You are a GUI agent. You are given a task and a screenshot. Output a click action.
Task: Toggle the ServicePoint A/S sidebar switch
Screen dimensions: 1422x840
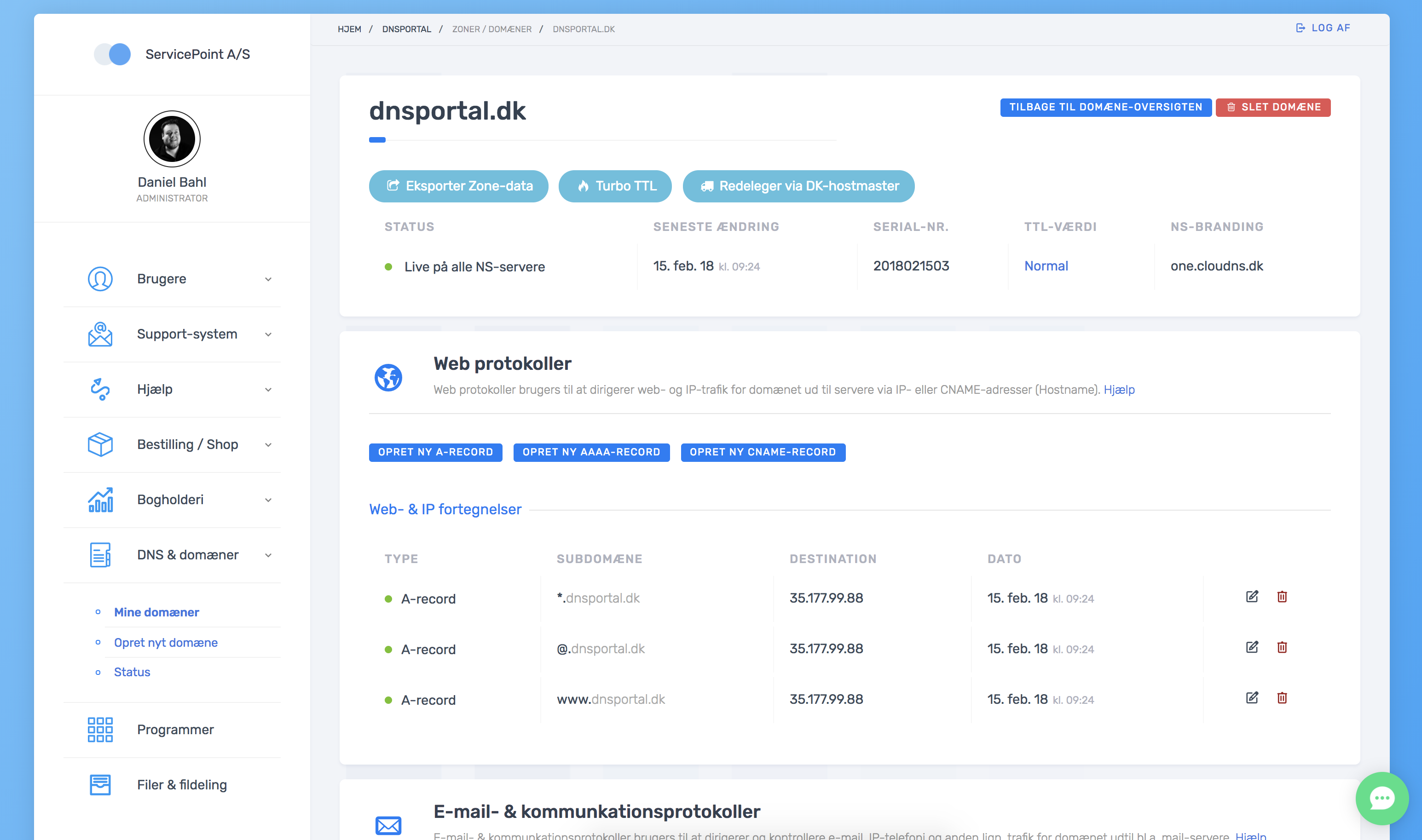113,54
